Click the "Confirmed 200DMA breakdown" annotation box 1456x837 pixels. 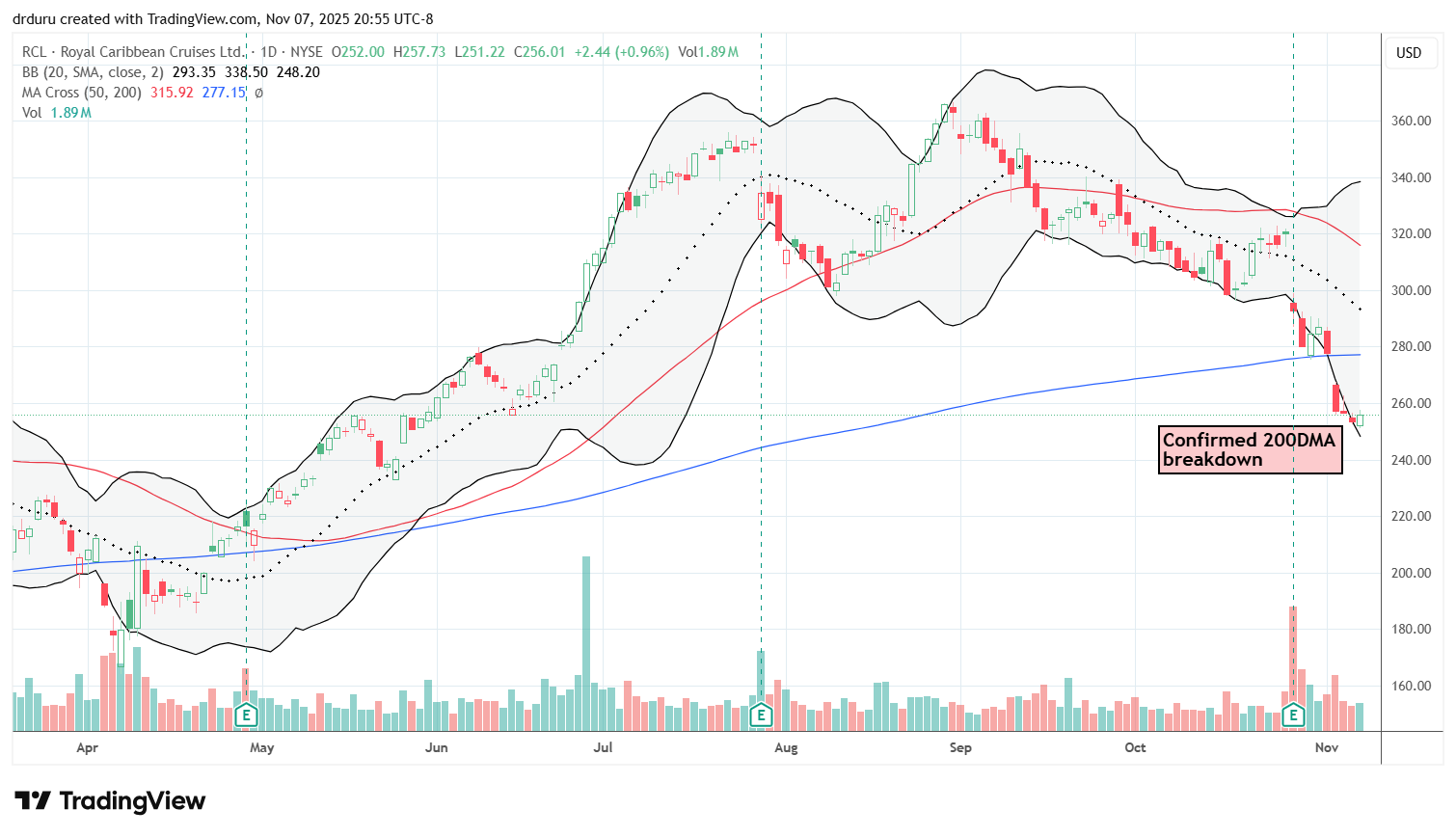[x=1249, y=450]
